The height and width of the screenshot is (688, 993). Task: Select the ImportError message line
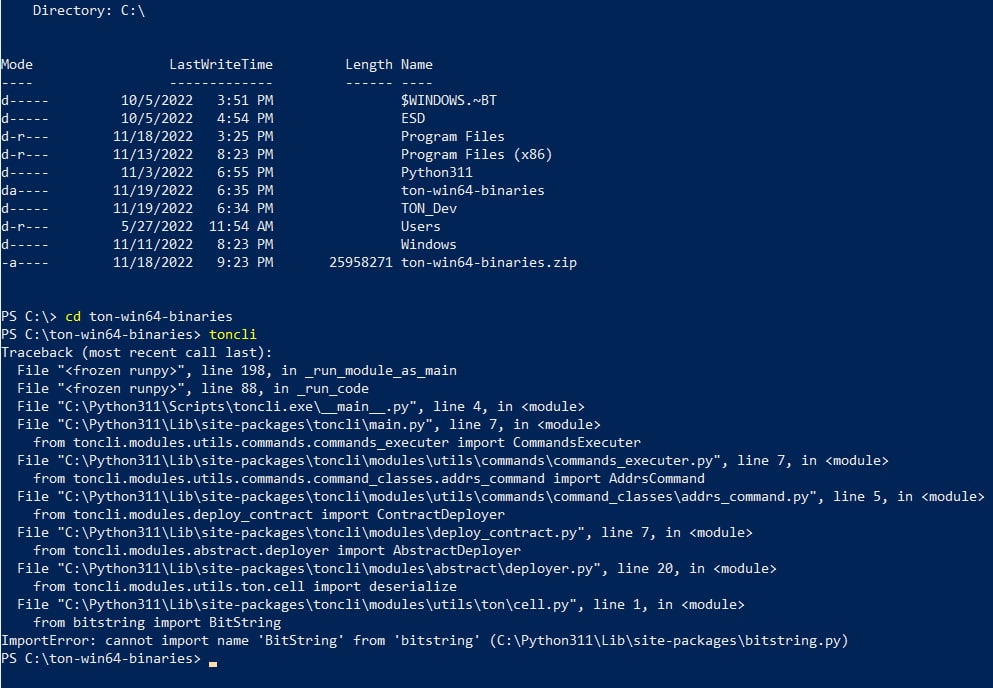click(x=424, y=640)
